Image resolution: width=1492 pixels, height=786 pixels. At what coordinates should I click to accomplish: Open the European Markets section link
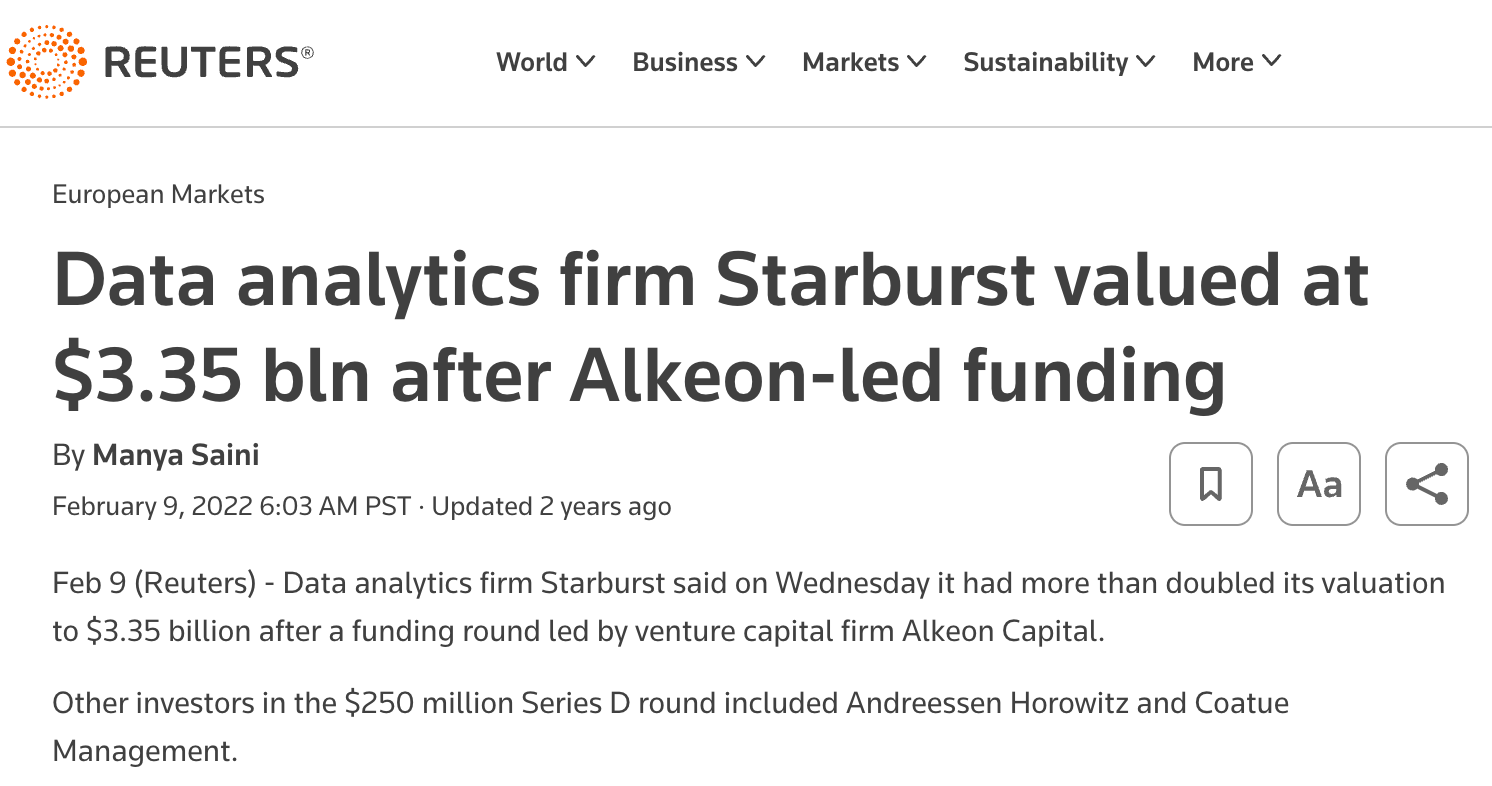[158, 194]
